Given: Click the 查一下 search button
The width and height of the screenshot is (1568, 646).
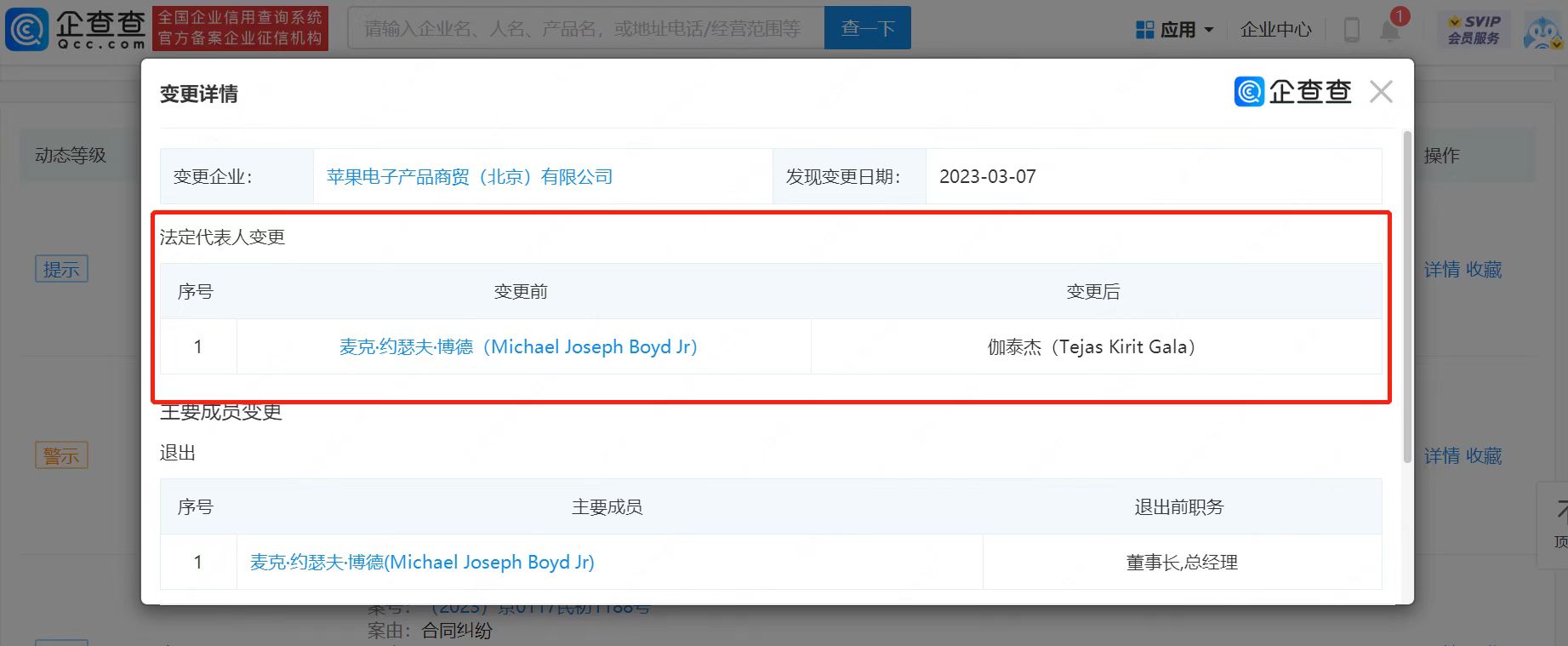Looking at the screenshot, I should [868, 28].
